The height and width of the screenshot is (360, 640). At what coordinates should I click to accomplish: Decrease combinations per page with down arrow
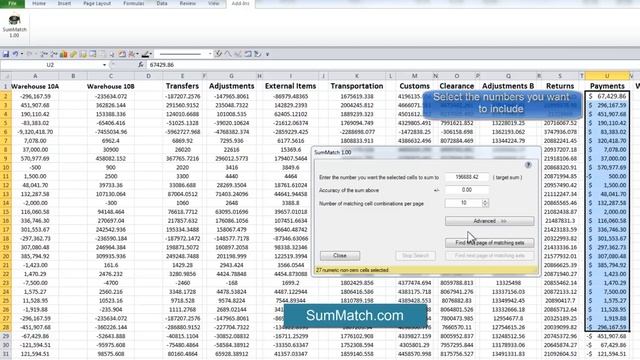pyautogui.click(x=485, y=205)
